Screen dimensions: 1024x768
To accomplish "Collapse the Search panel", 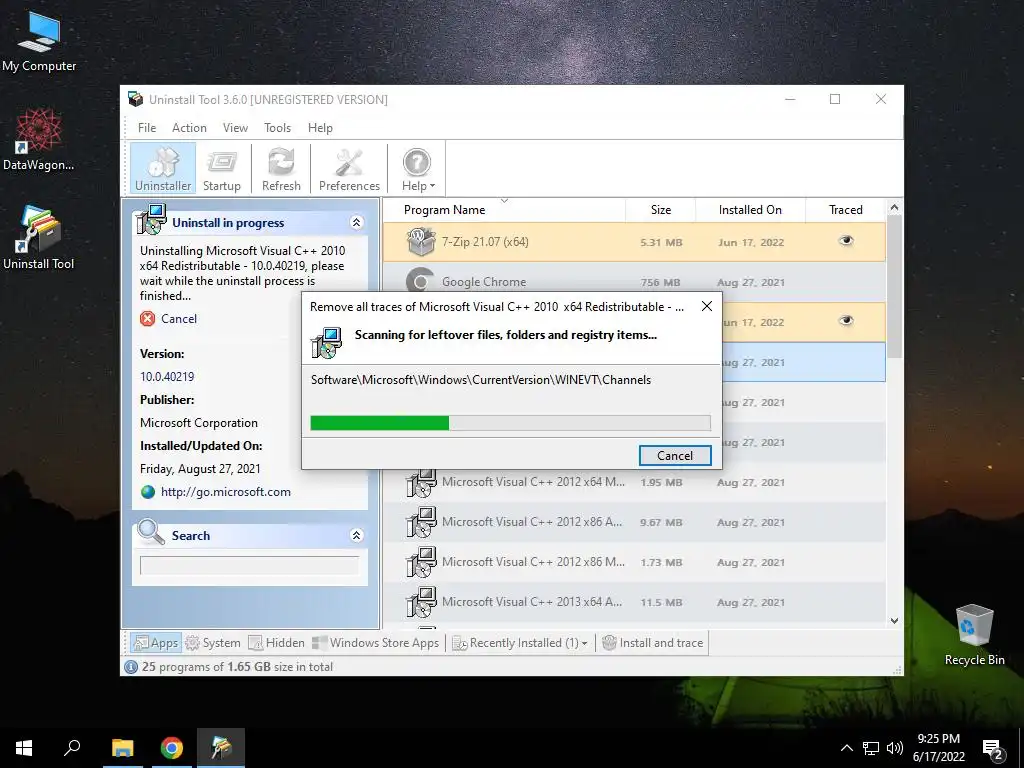I will [356, 536].
